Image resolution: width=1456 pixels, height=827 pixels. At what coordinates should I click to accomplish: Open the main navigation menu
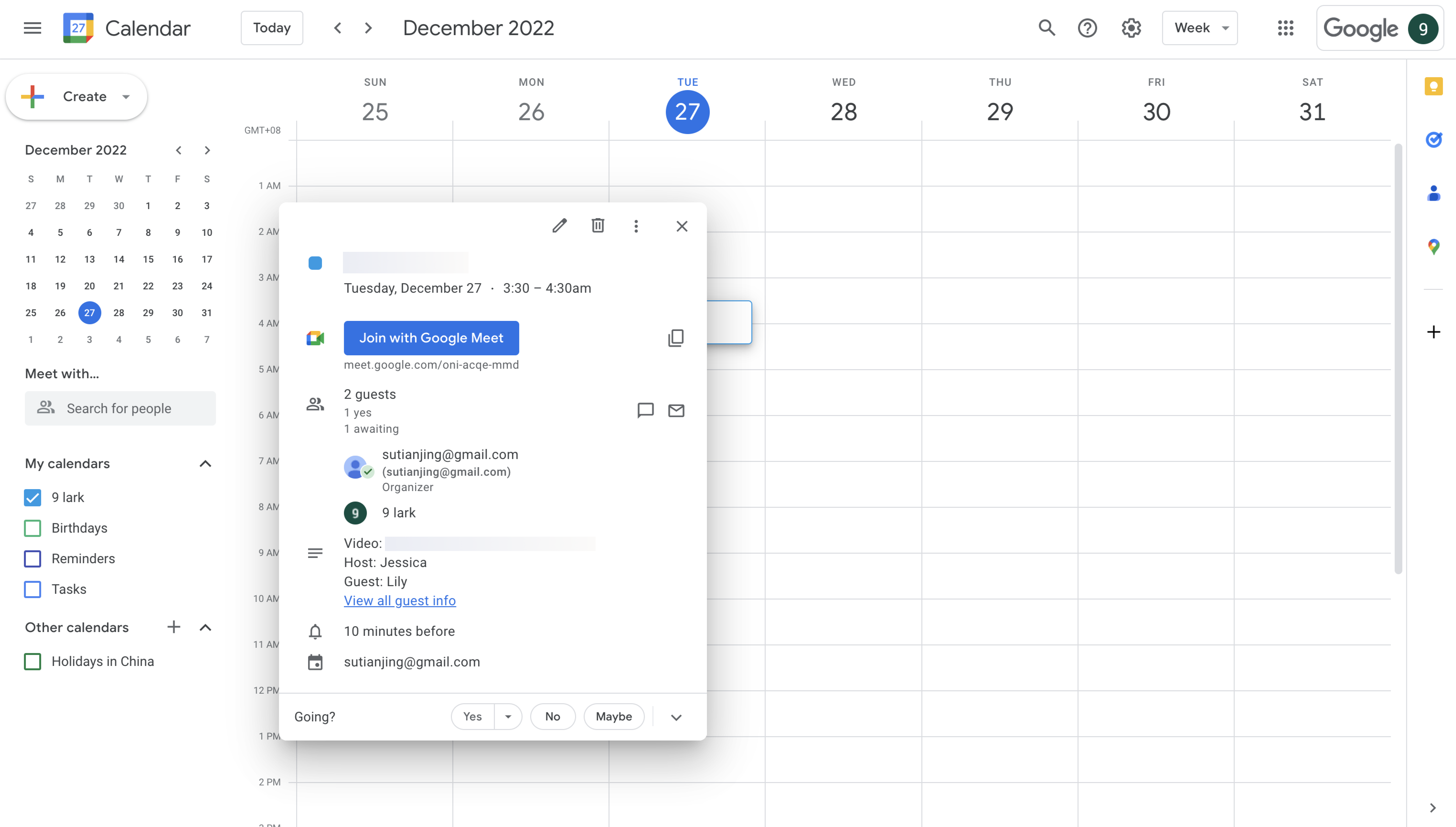[32, 28]
